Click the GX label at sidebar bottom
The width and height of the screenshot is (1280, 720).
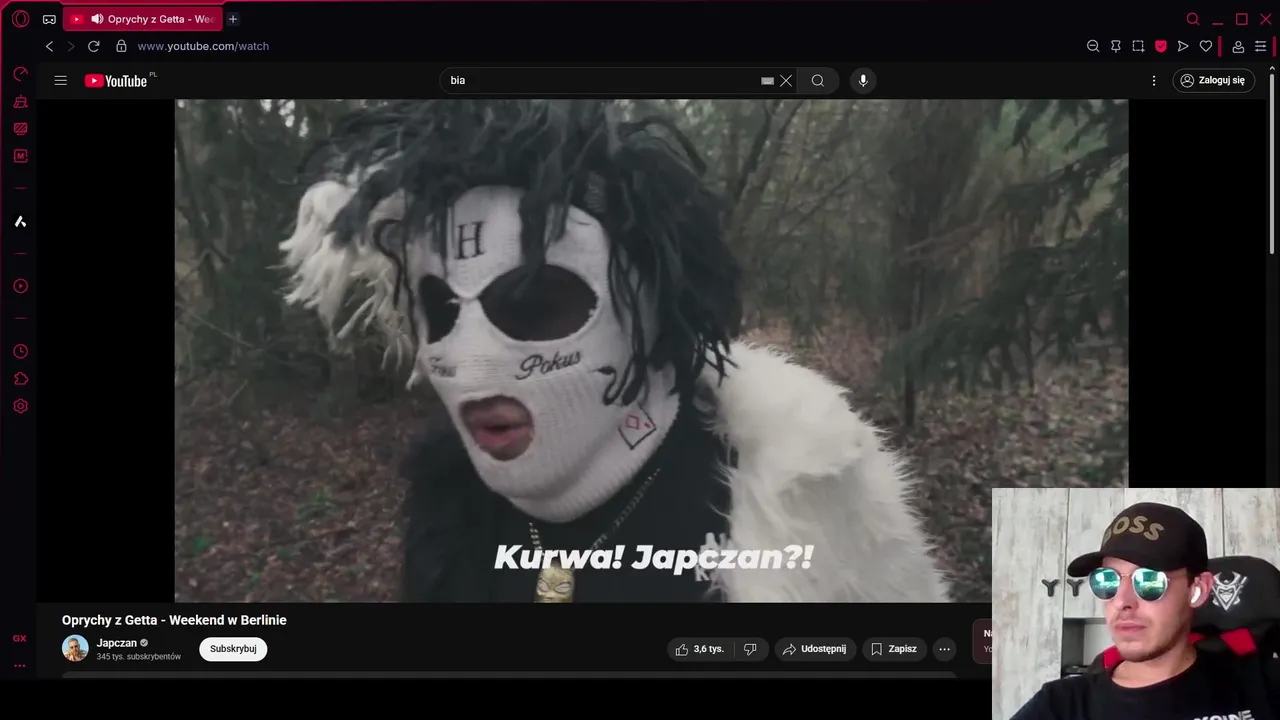point(20,639)
